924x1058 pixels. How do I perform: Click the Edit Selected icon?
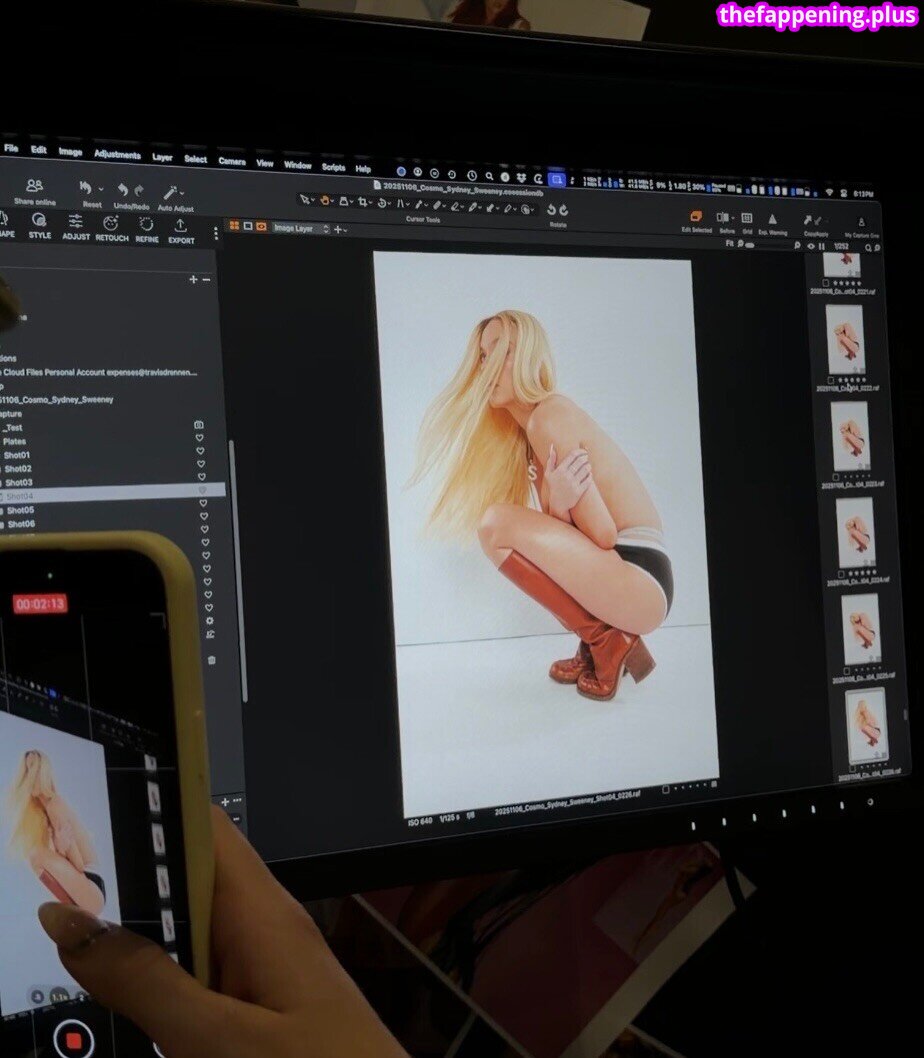click(x=696, y=216)
